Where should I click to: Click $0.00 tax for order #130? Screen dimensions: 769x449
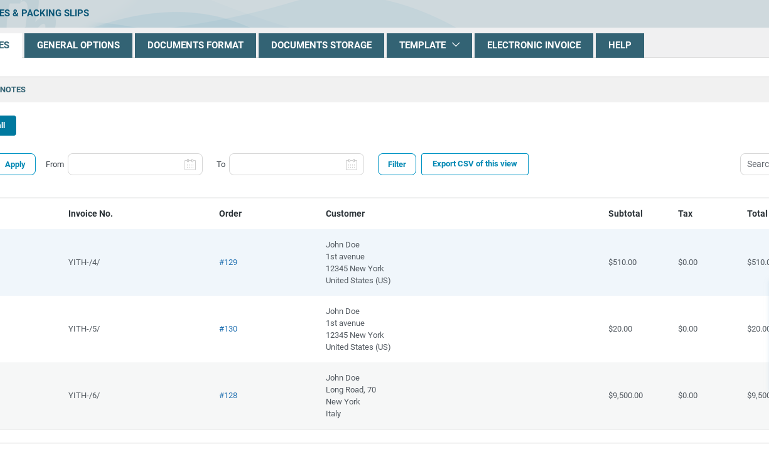click(688, 329)
